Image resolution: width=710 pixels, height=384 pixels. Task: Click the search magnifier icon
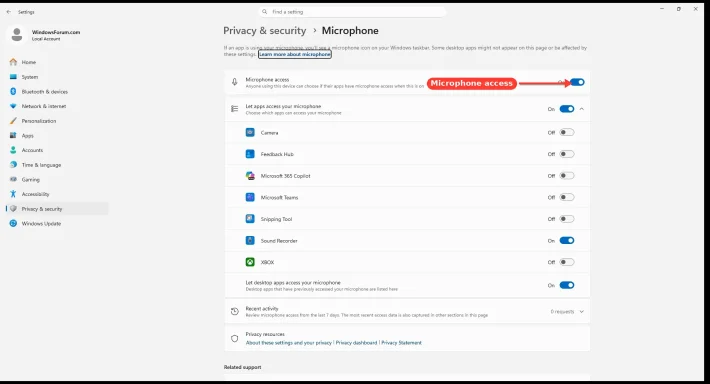pos(264,12)
